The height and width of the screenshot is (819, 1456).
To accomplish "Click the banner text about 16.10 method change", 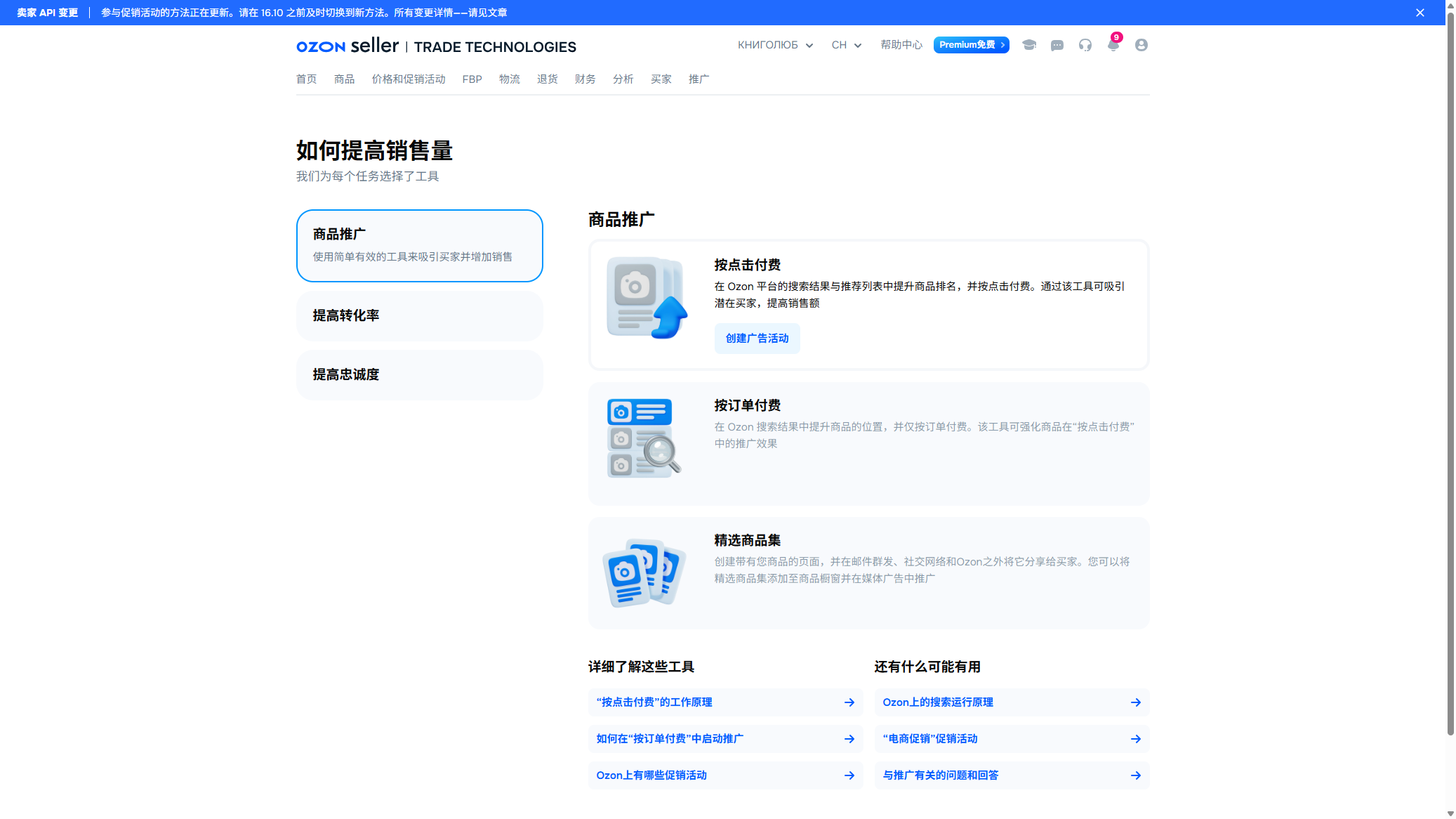I will click(304, 13).
